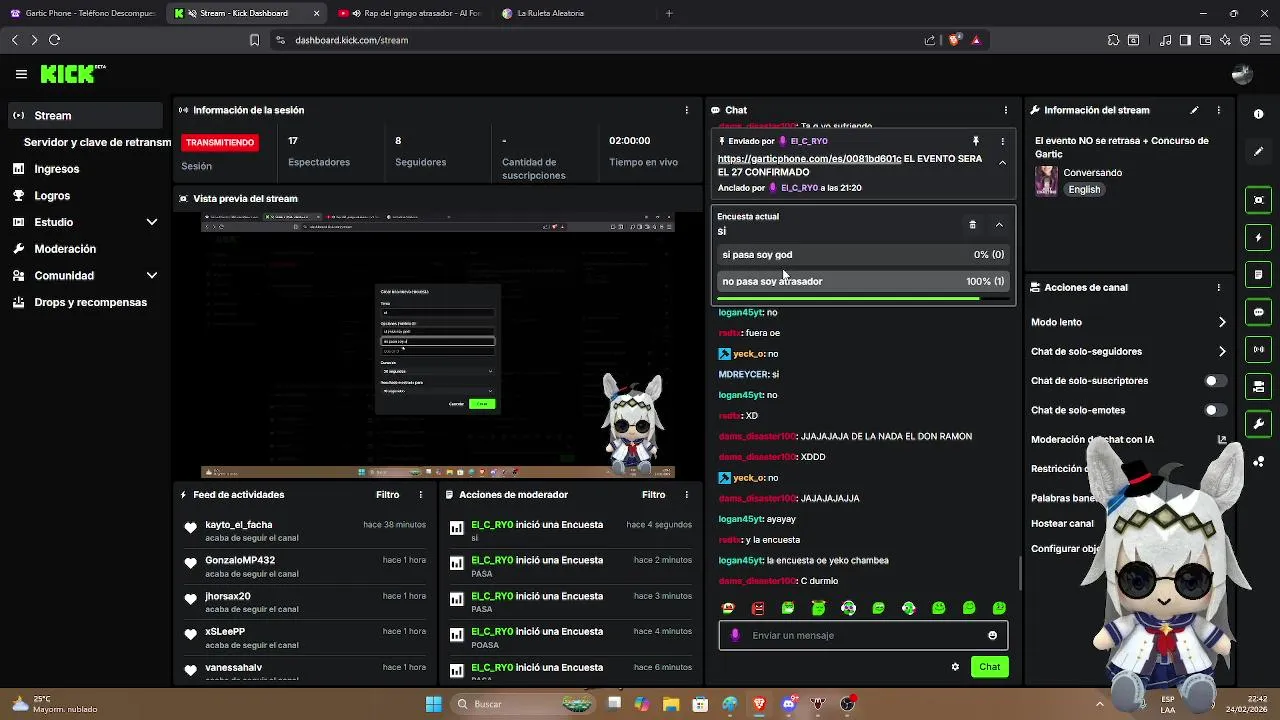Open the Ingresos sidebar item
Image resolution: width=1280 pixels, height=720 pixels.
(x=85, y=169)
